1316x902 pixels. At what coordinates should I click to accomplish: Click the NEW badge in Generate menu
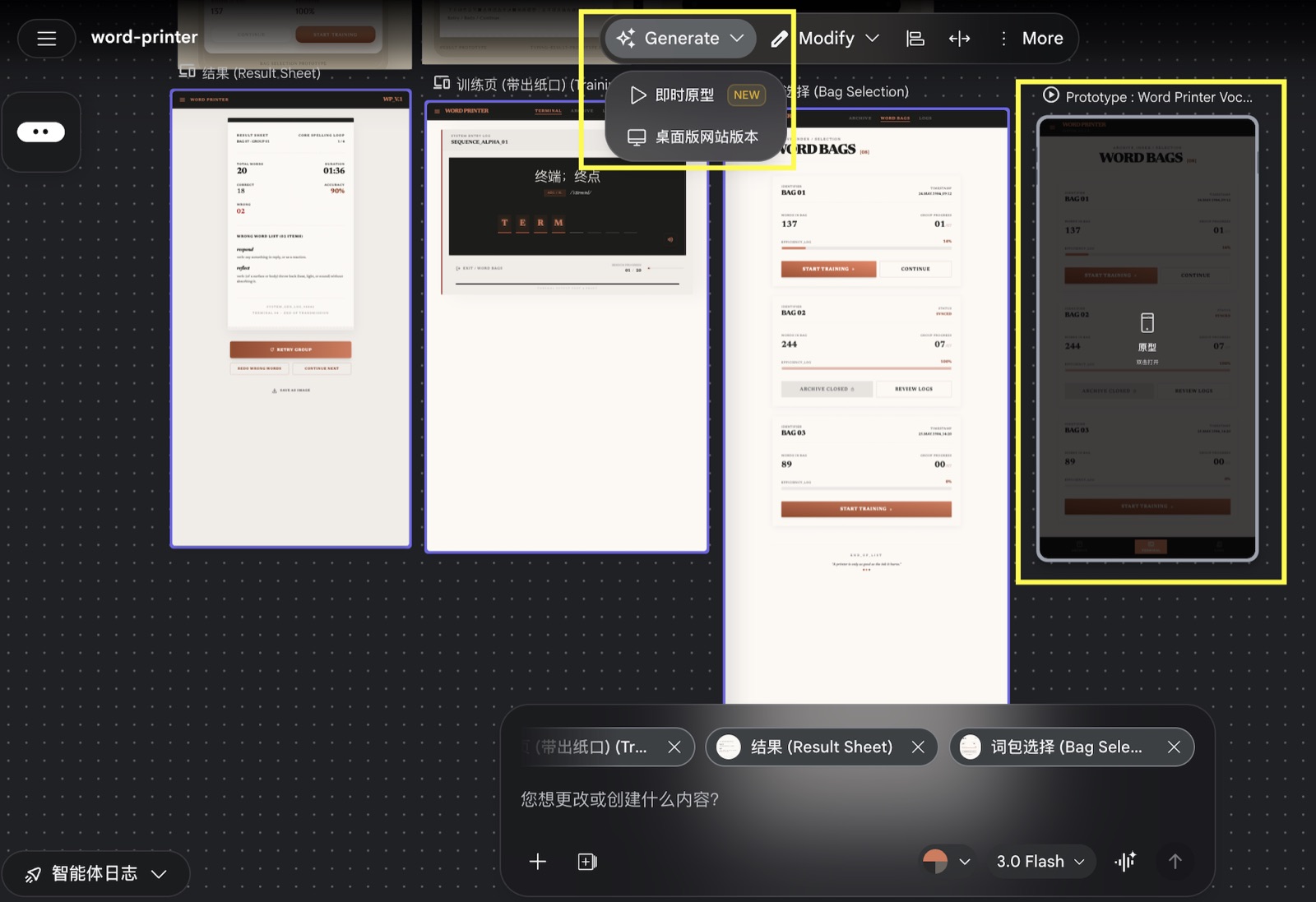point(746,95)
